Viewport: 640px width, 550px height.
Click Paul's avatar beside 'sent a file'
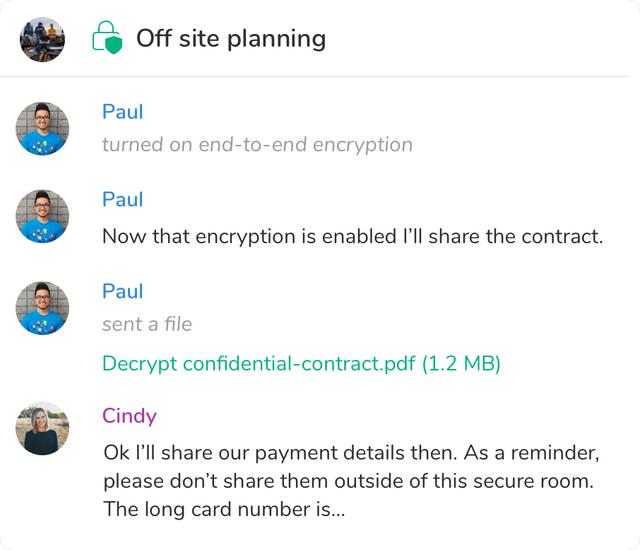click(x=42, y=307)
